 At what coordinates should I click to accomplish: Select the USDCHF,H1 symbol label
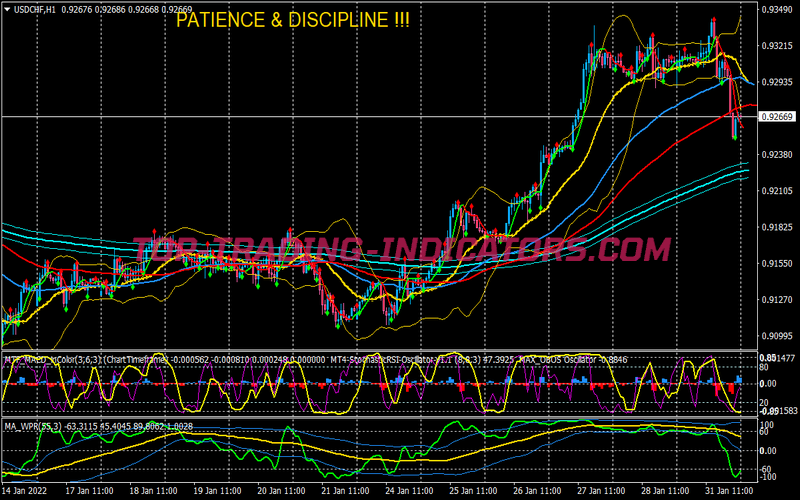[35, 10]
